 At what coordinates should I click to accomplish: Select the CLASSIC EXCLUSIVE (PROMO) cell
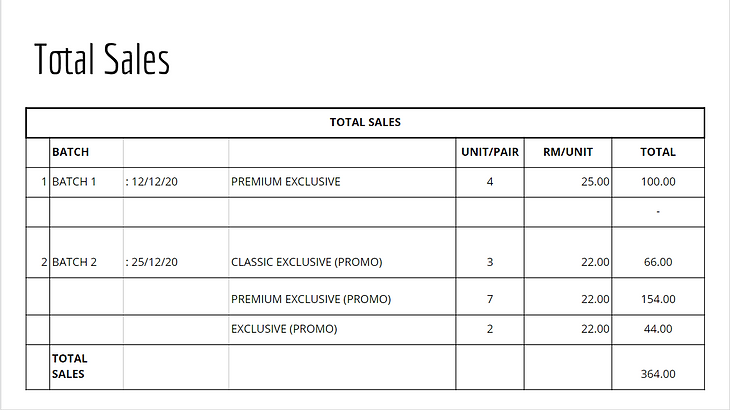click(342, 253)
